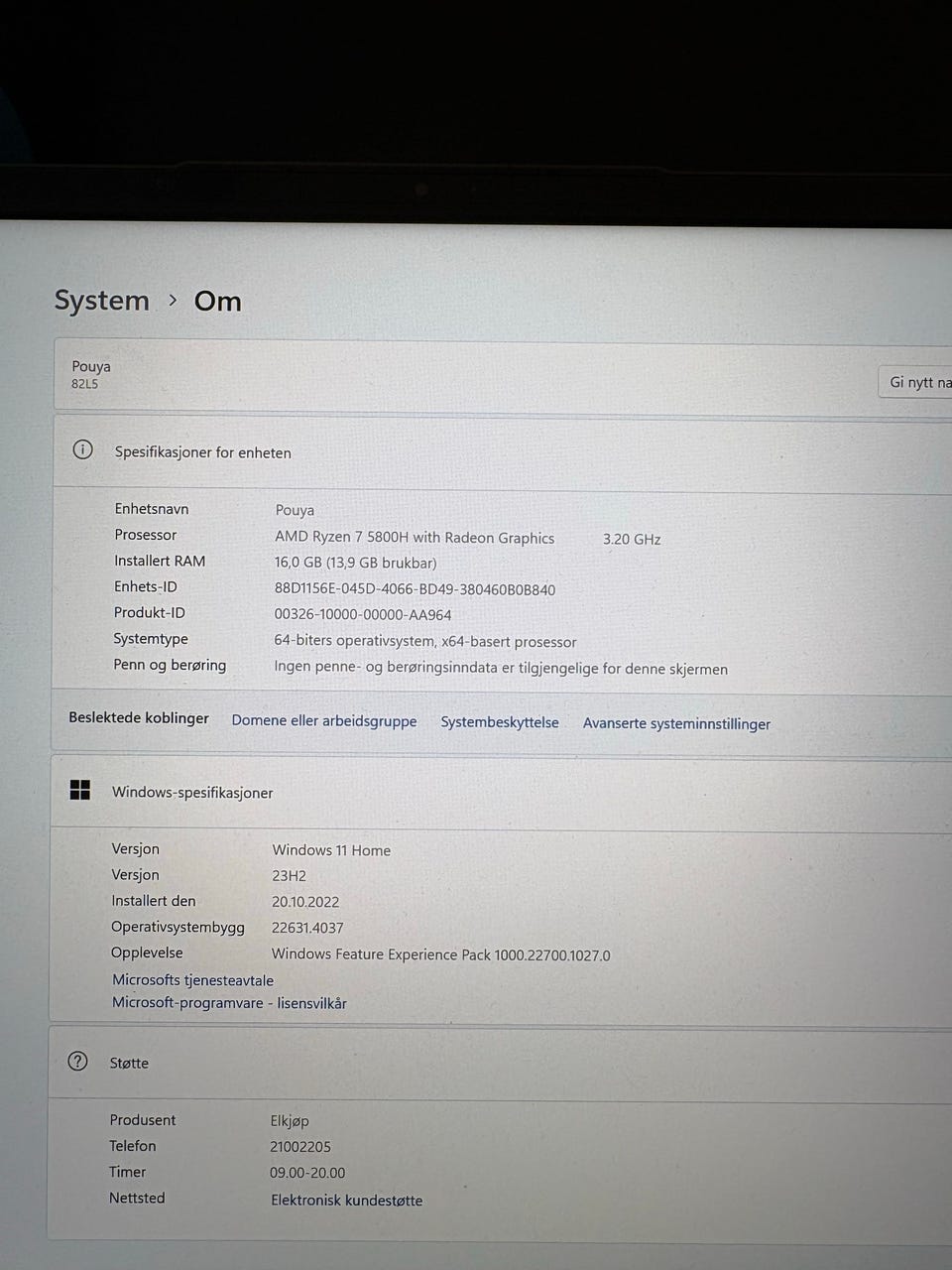Collapse the Spesifikasjoner for enheten section
This screenshot has height=1270, width=952.
[x=503, y=452]
